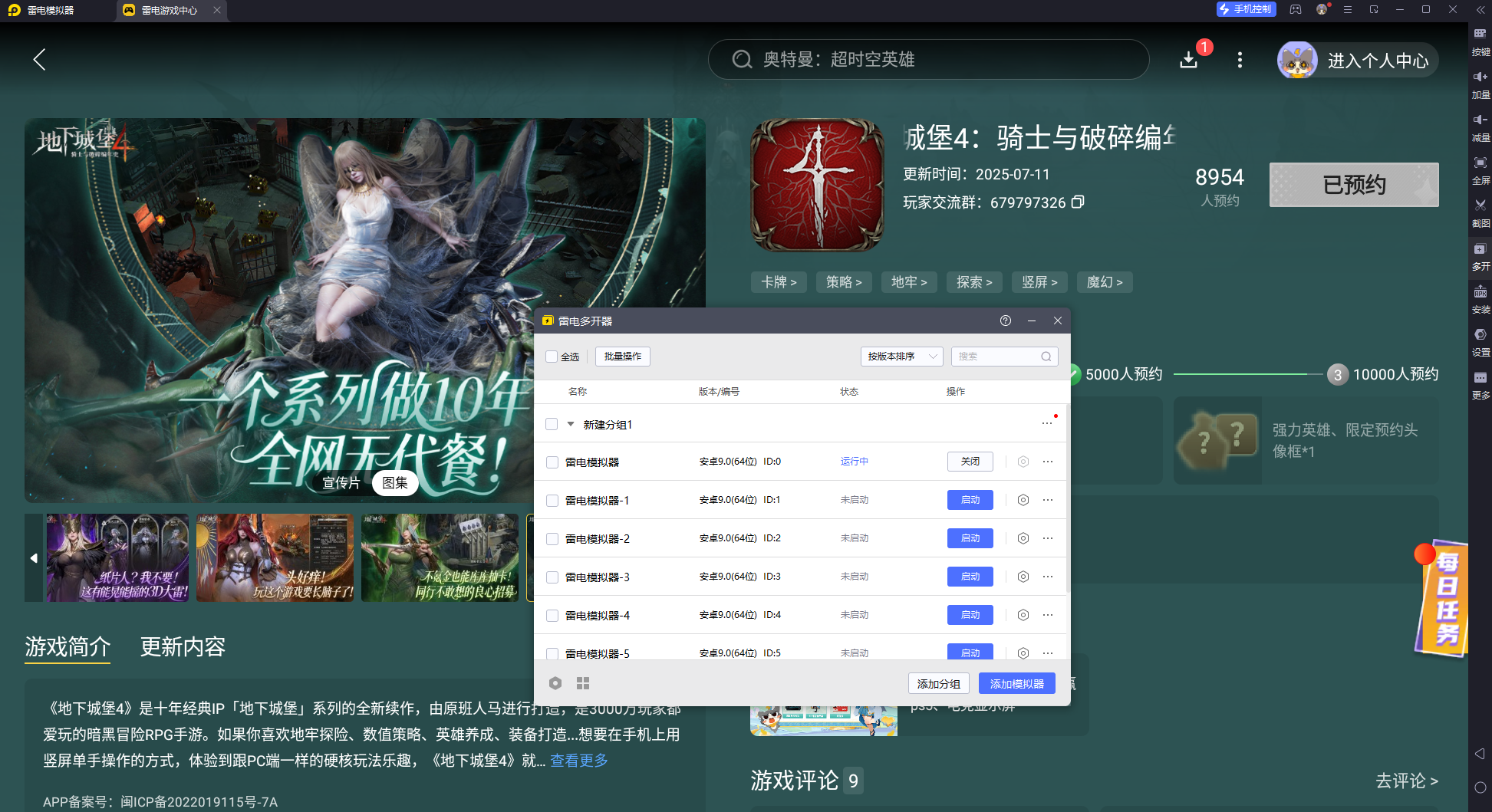This screenshot has width=1492, height=812.
Task: Copy the player group number 679797326
Action: (1078, 202)
